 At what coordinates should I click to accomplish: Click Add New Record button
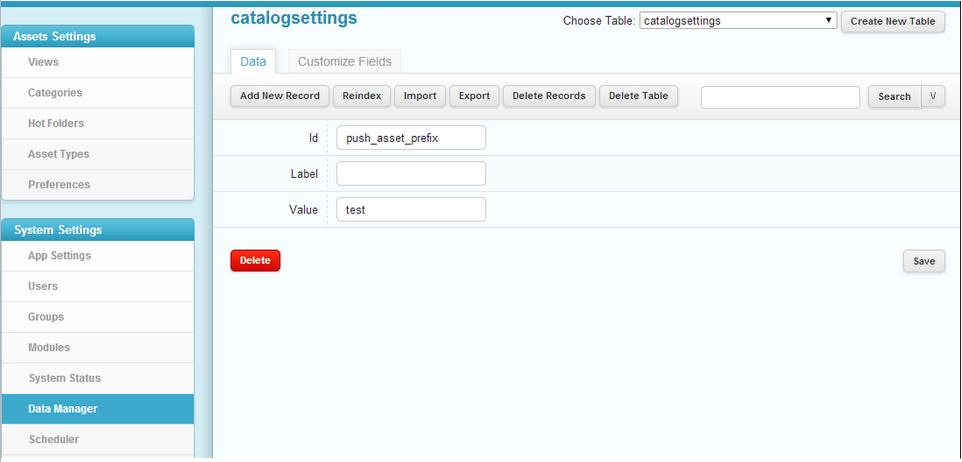[280, 96]
